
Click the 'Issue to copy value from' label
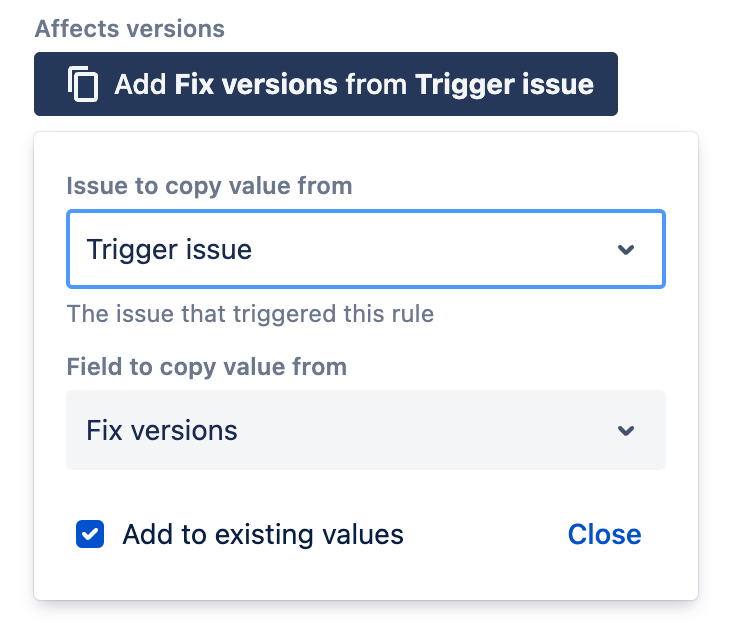209,186
